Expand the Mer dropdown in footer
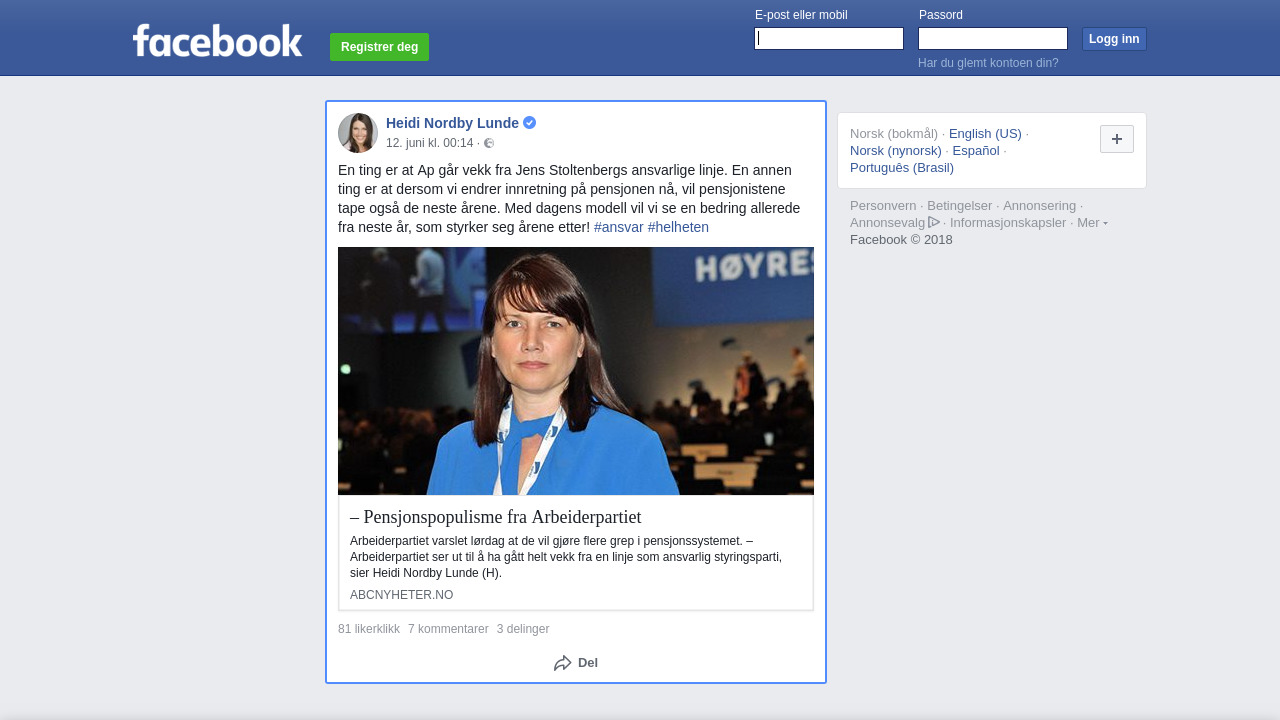 pos(1092,222)
